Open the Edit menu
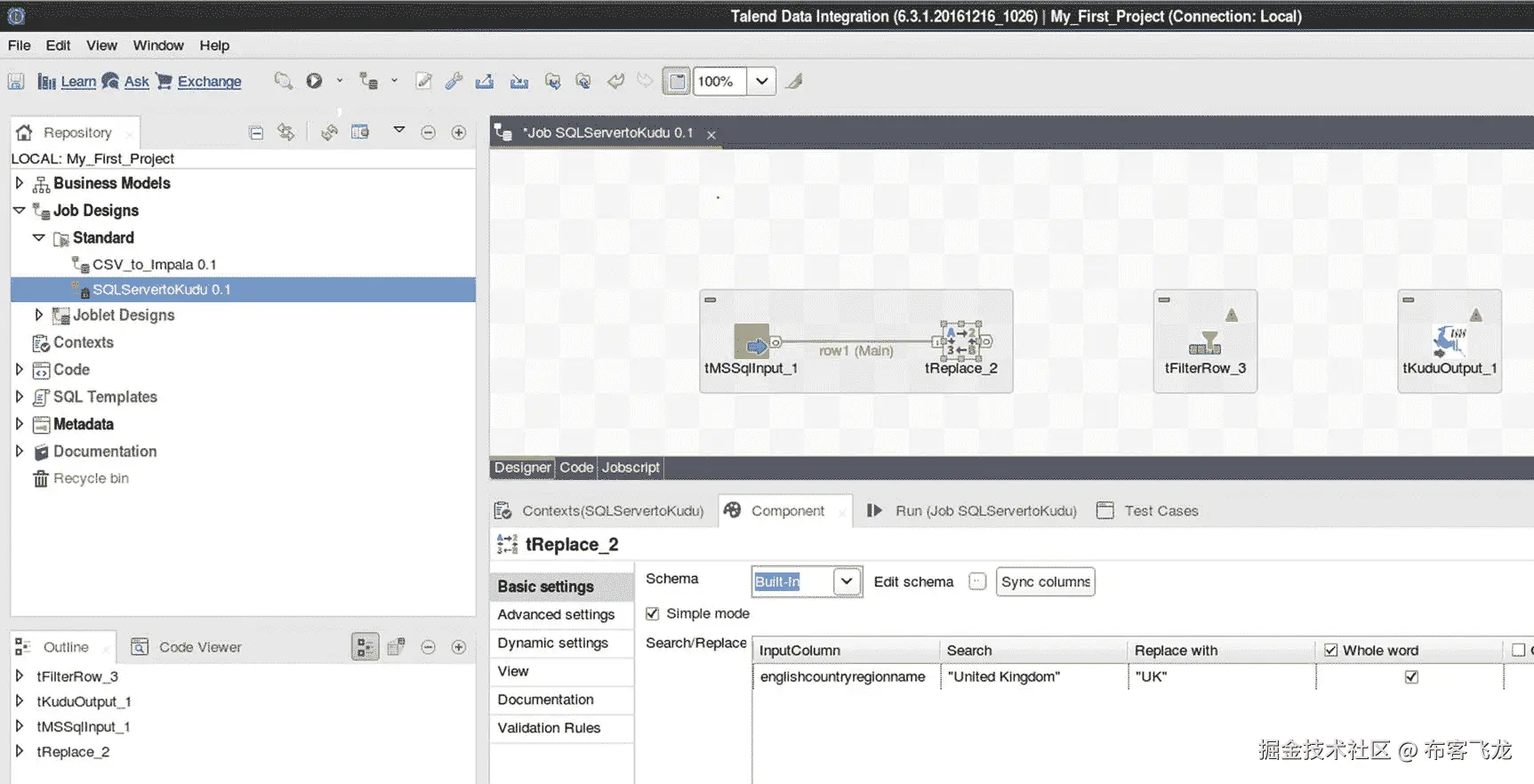The image size is (1534, 784). (x=58, y=45)
